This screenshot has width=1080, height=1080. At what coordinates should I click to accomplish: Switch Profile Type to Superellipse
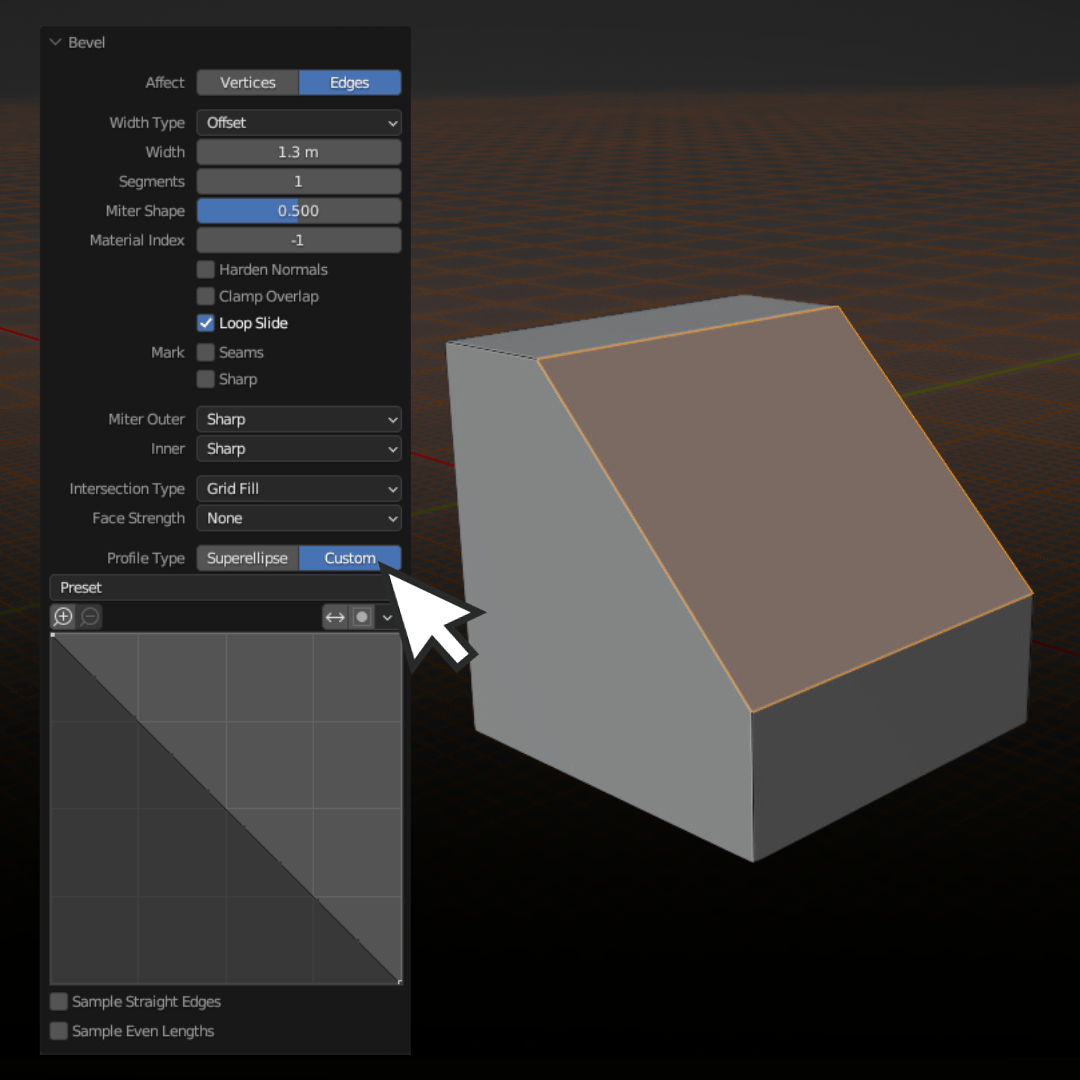(248, 558)
